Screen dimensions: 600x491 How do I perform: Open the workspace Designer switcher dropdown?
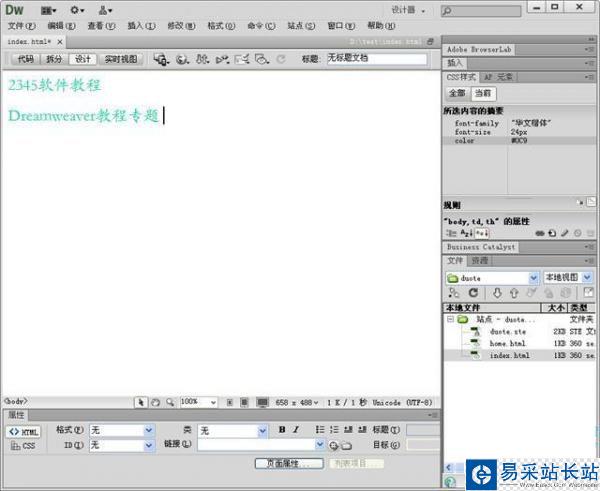[x=408, y=10]
